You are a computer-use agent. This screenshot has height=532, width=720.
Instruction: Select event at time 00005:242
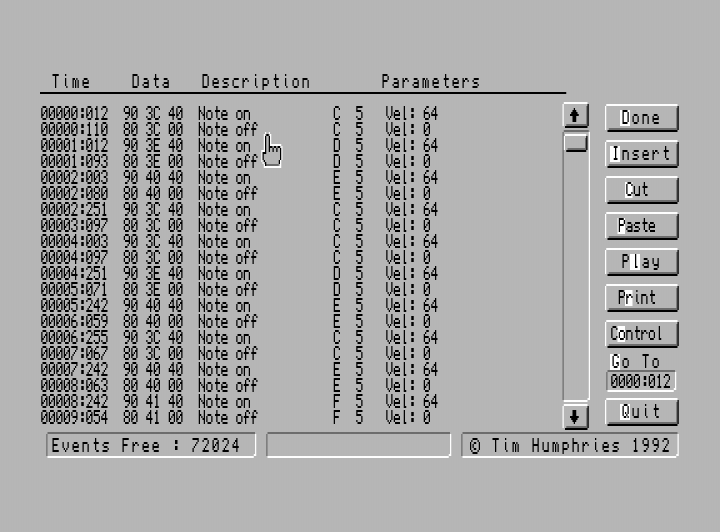(239, 305)
